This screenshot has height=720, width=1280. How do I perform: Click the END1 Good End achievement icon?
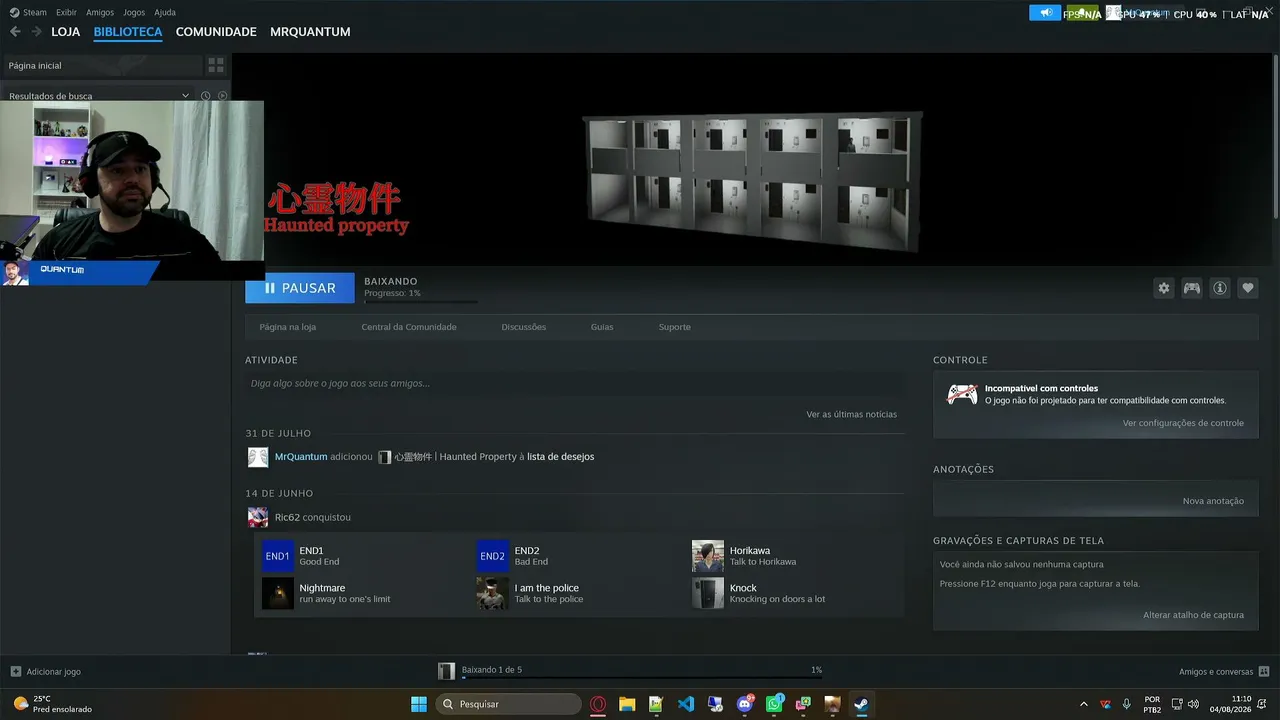click(x=278, y=556)
